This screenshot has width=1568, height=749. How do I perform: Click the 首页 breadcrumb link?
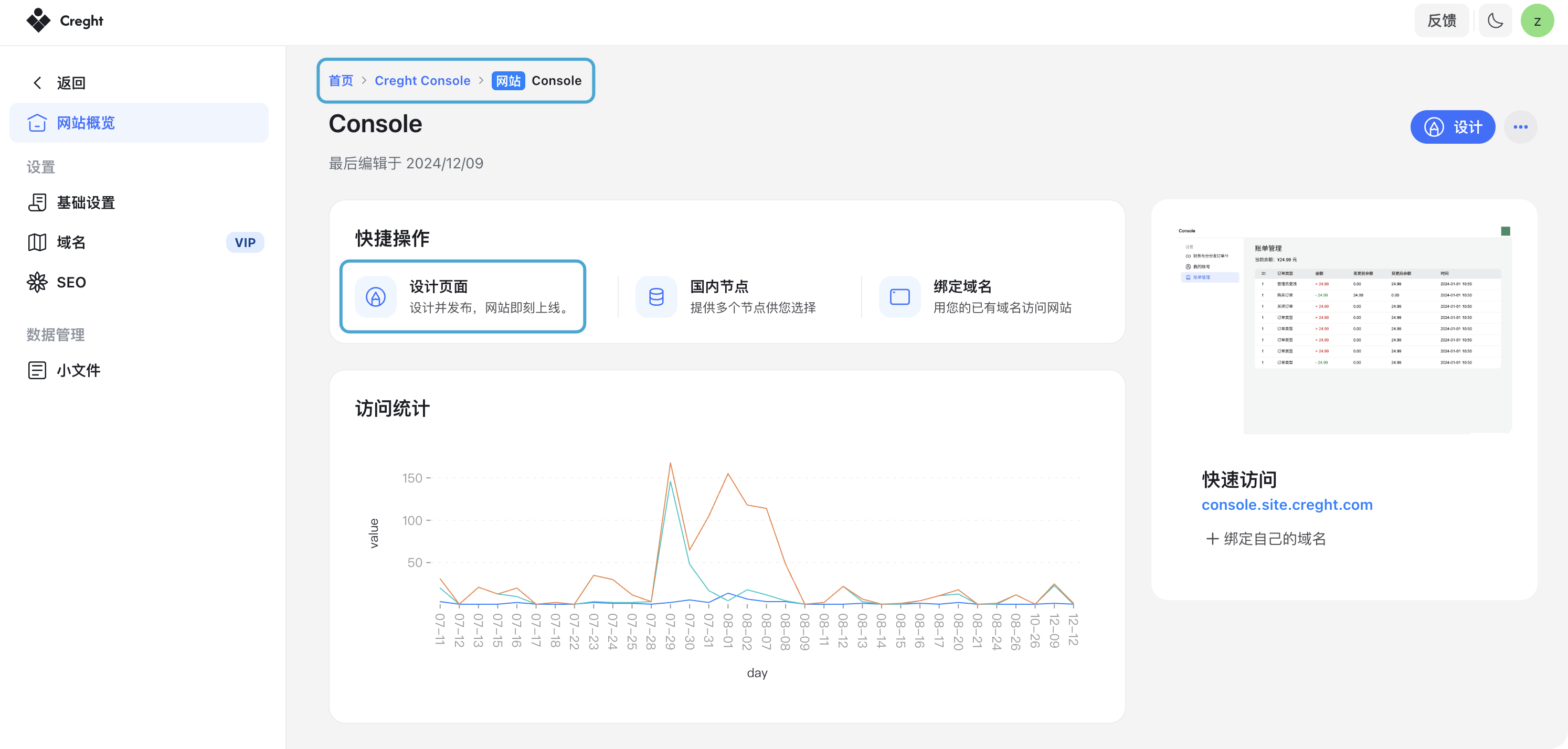(x=341, y=80)
